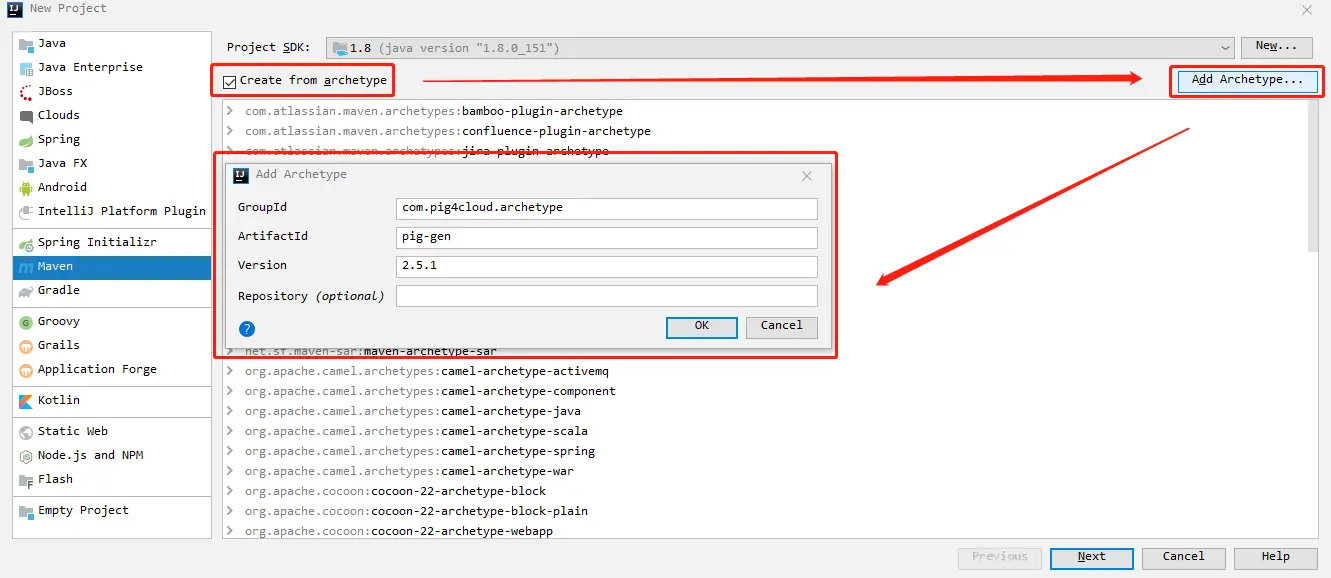Click the Flash folder icon
This screenshot has height=578, width=1331.
tap(26, 480)
